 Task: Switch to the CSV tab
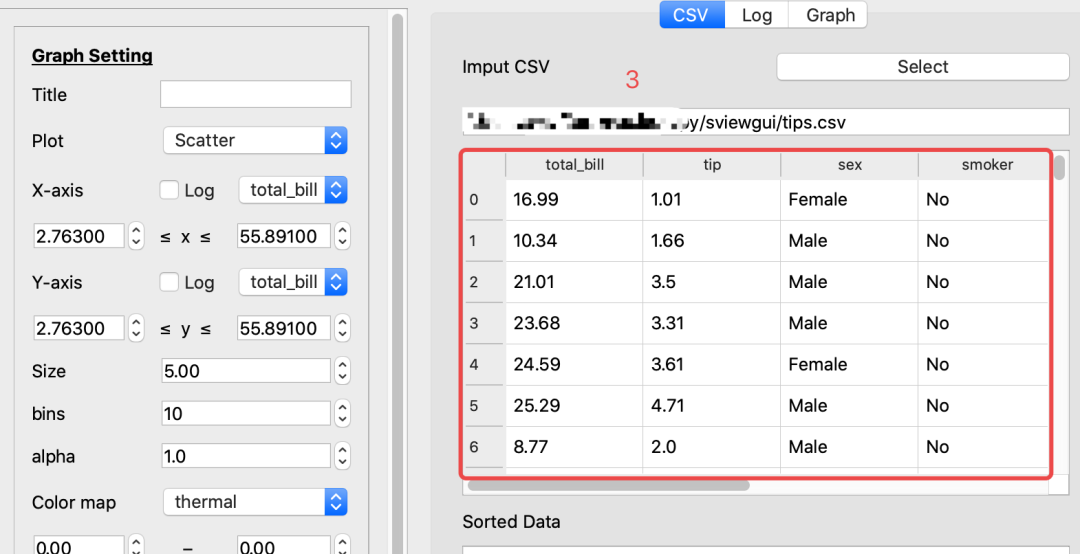click(x=692, y=15)
